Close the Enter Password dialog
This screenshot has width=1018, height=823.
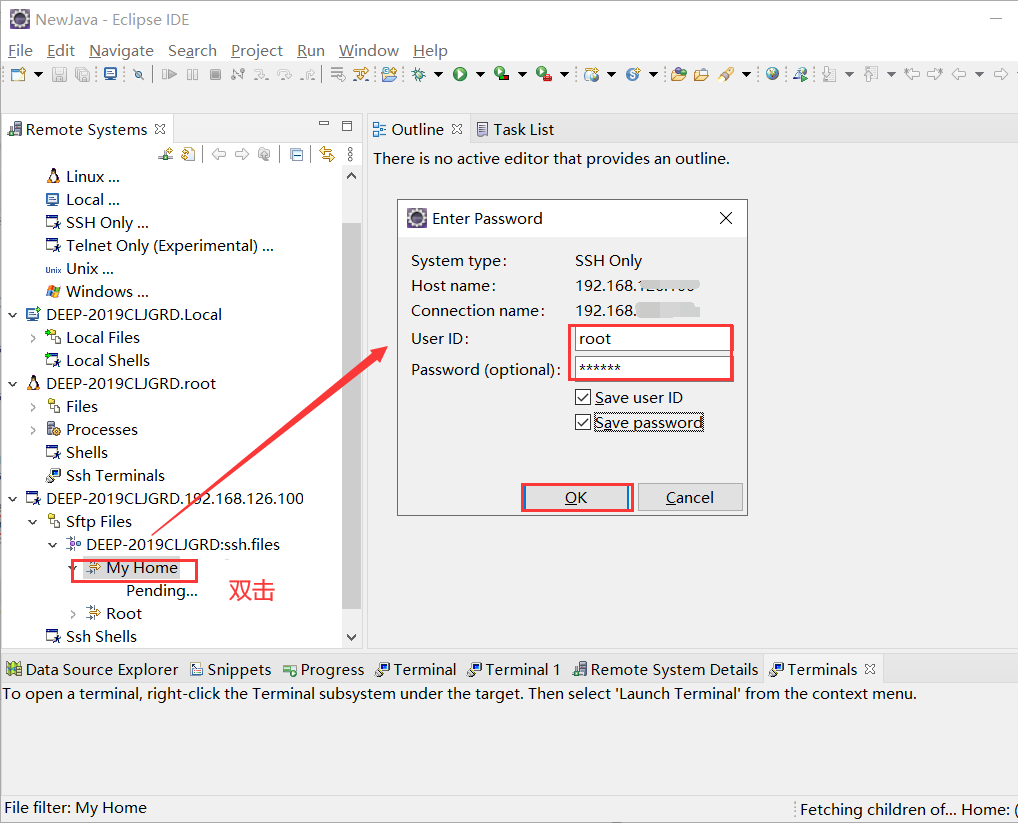pyautogui.click(x=726, y=218)
